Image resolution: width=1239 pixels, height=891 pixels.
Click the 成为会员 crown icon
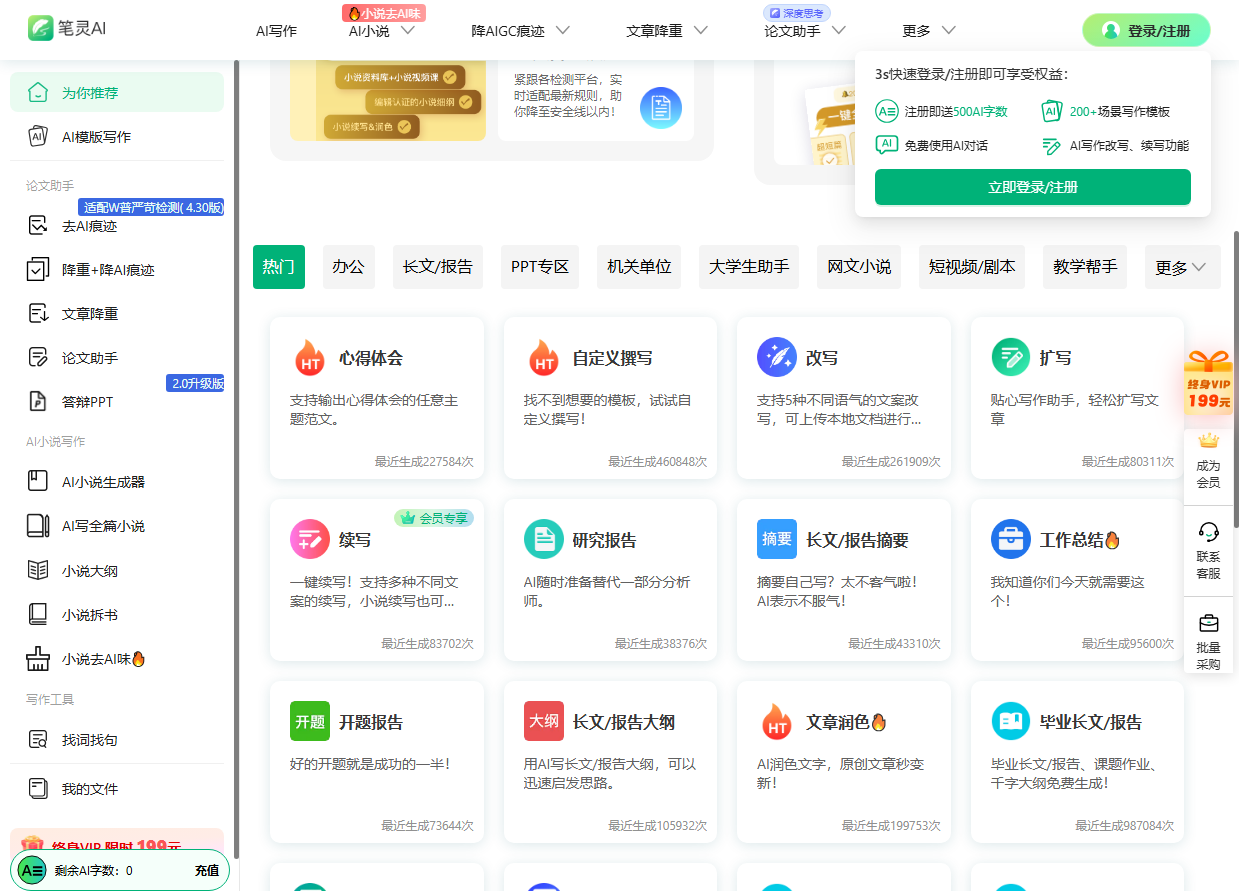(1208, 441)
